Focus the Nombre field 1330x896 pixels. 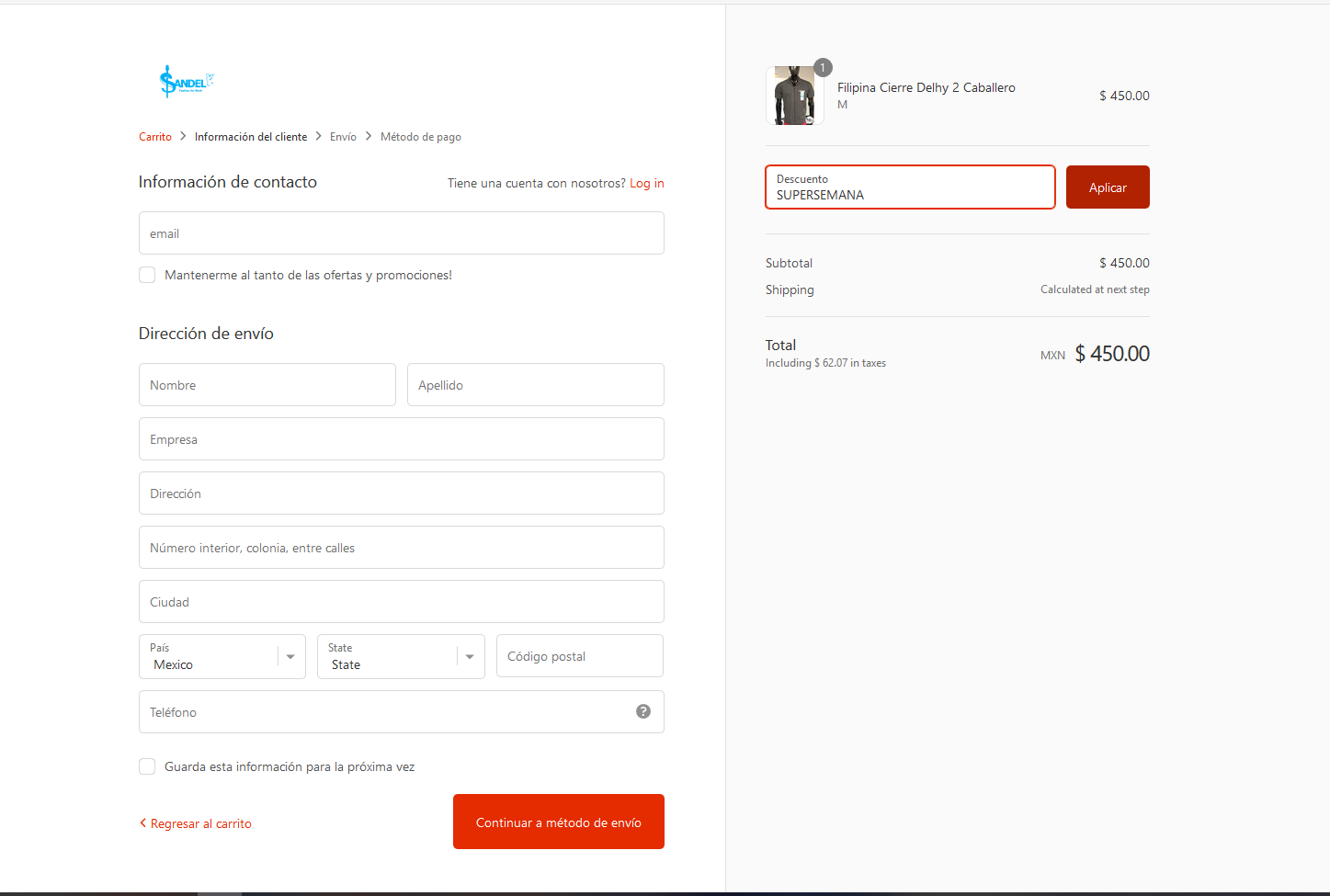[x=267, y=384]
